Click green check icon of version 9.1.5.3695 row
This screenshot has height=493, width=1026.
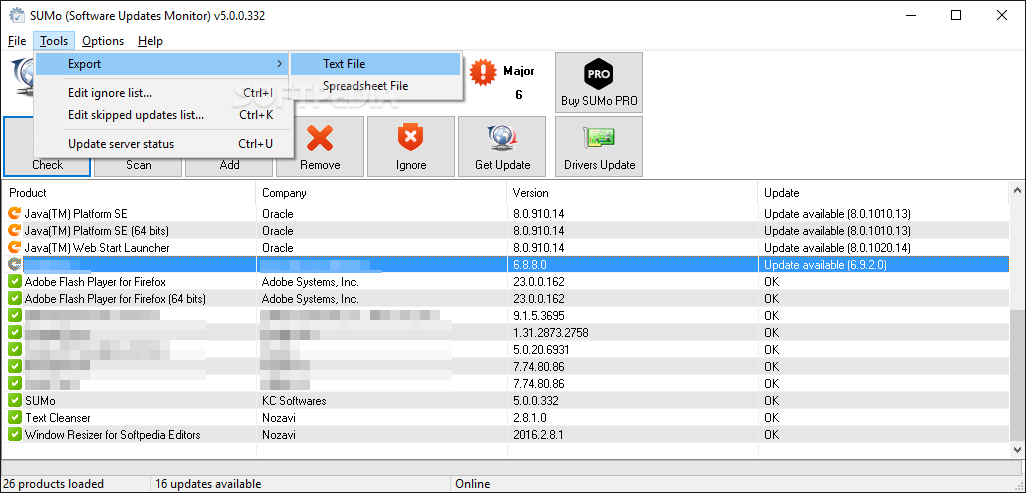[x=15, y=316]
